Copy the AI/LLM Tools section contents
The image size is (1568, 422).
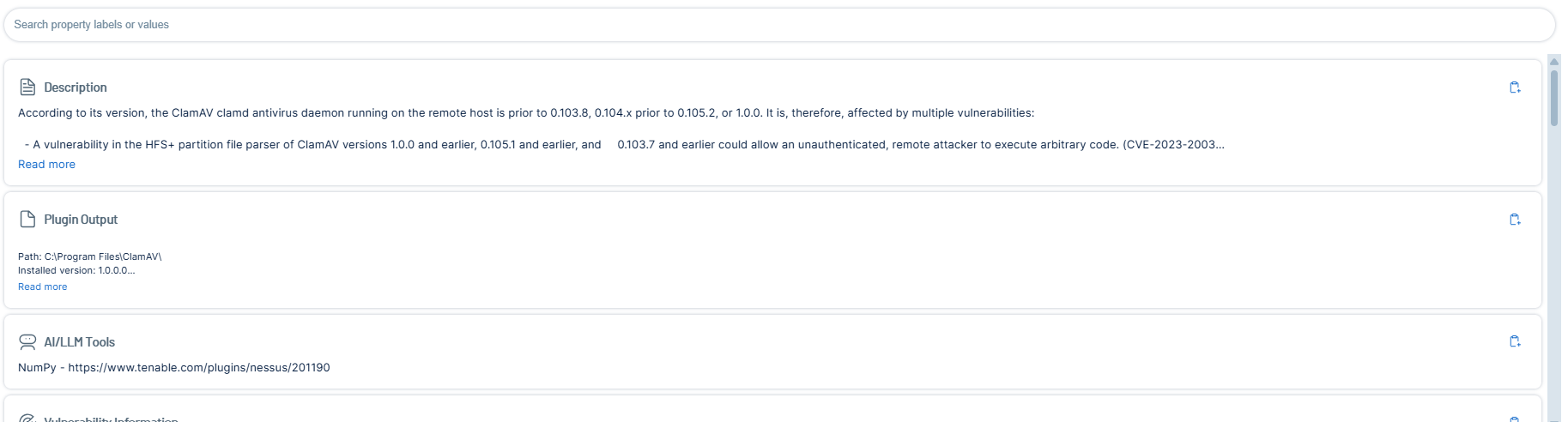click(x=1515, y=341)
